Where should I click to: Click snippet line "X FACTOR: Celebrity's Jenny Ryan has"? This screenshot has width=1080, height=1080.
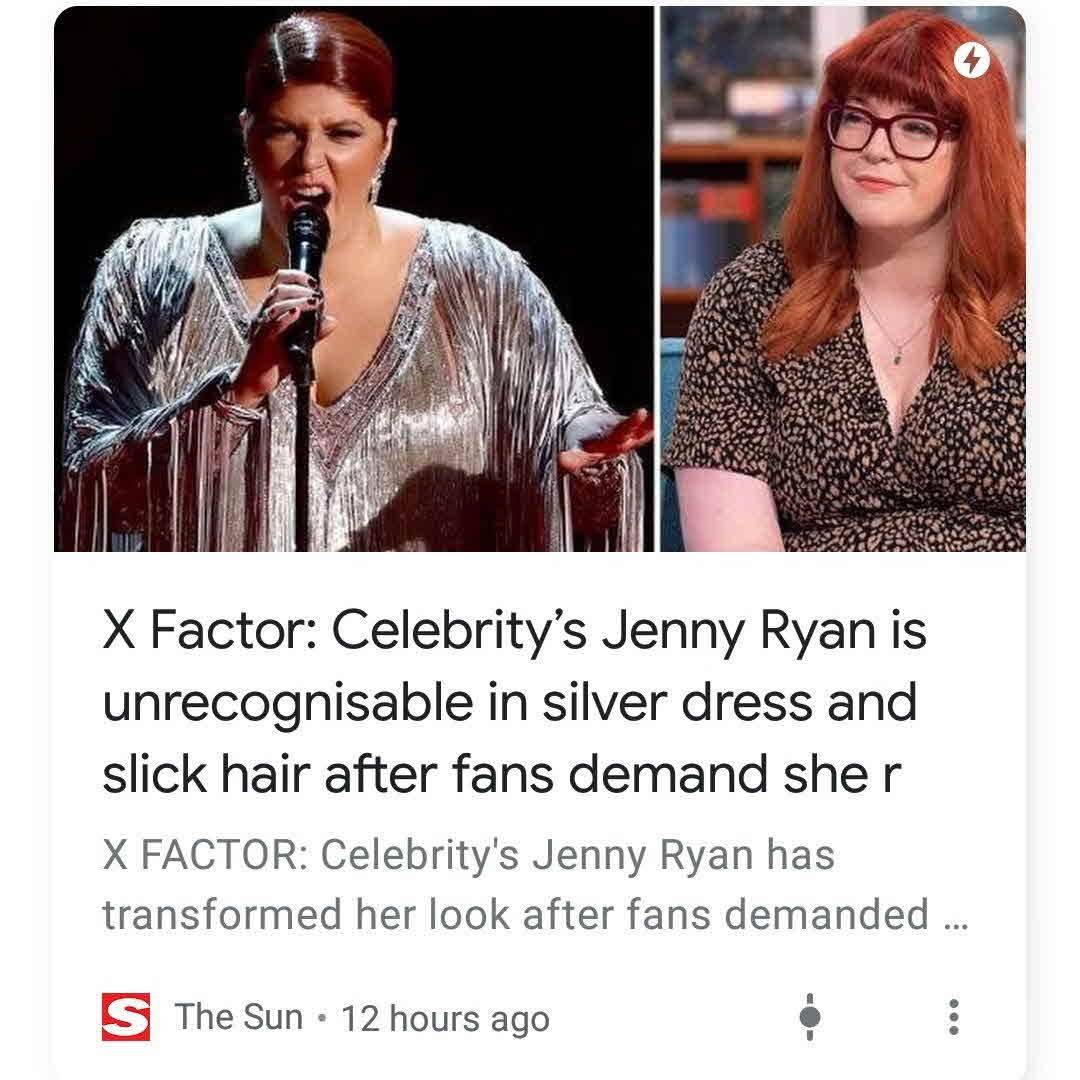click(x=468, y=855)
